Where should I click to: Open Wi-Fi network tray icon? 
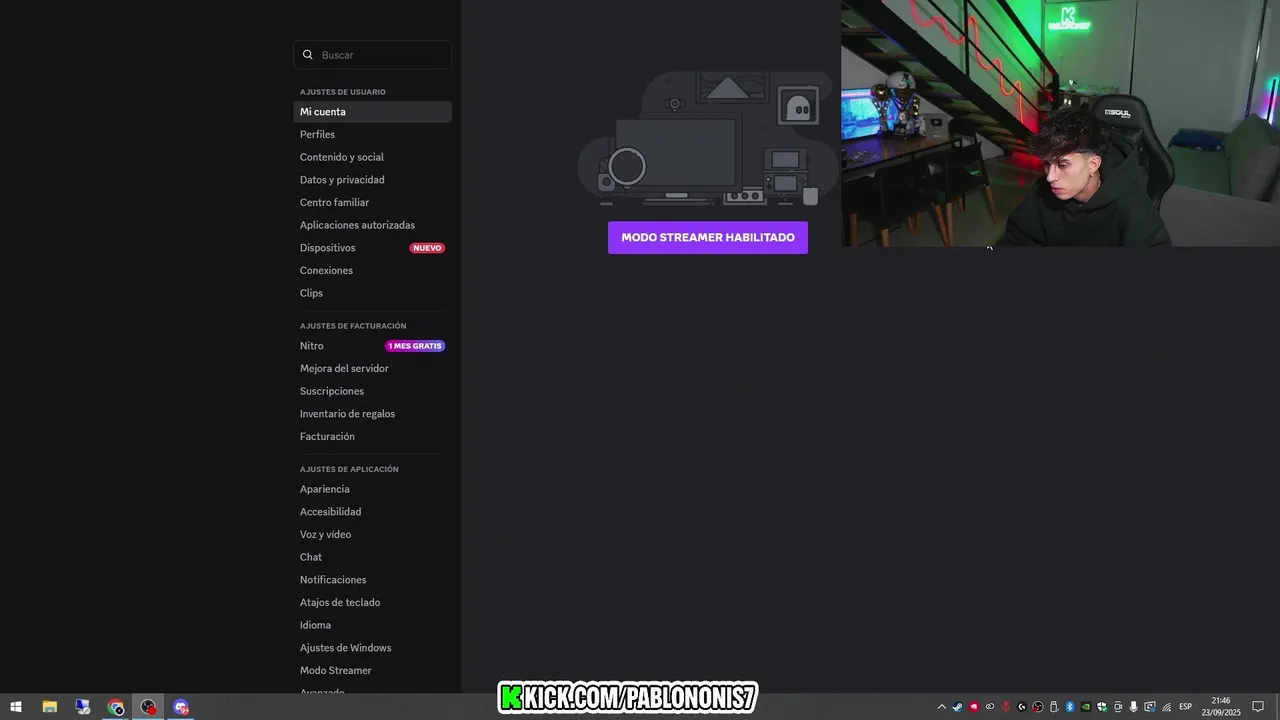click(1167, 707)
